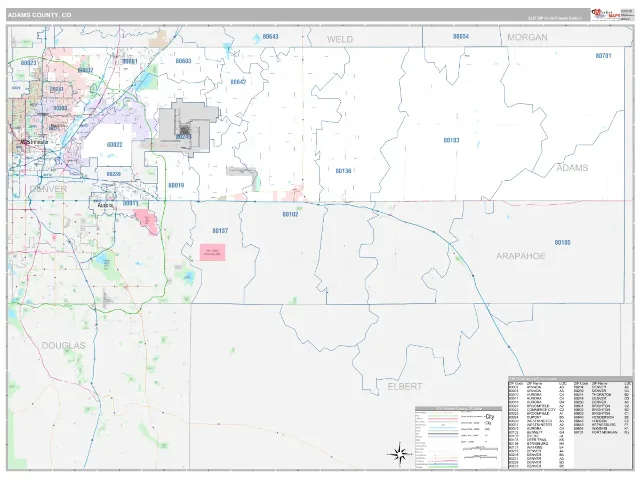This screenshot has width=640, height=480.
Task: Select ZIP code label 80642
Action: pyautogui.click(x=238, y=82)
